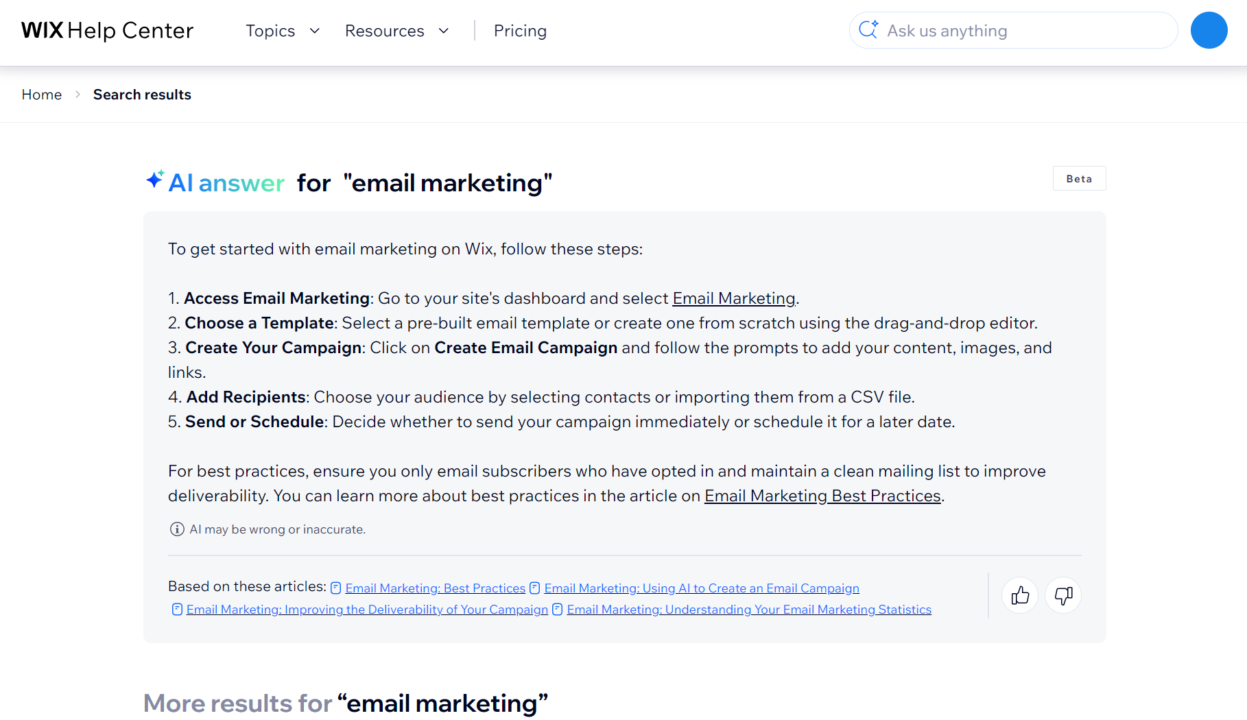Open 'Understanding Your Email Marketing Statistics' article
This screenshot has width=1247, height=720.
tap(748, 609)
